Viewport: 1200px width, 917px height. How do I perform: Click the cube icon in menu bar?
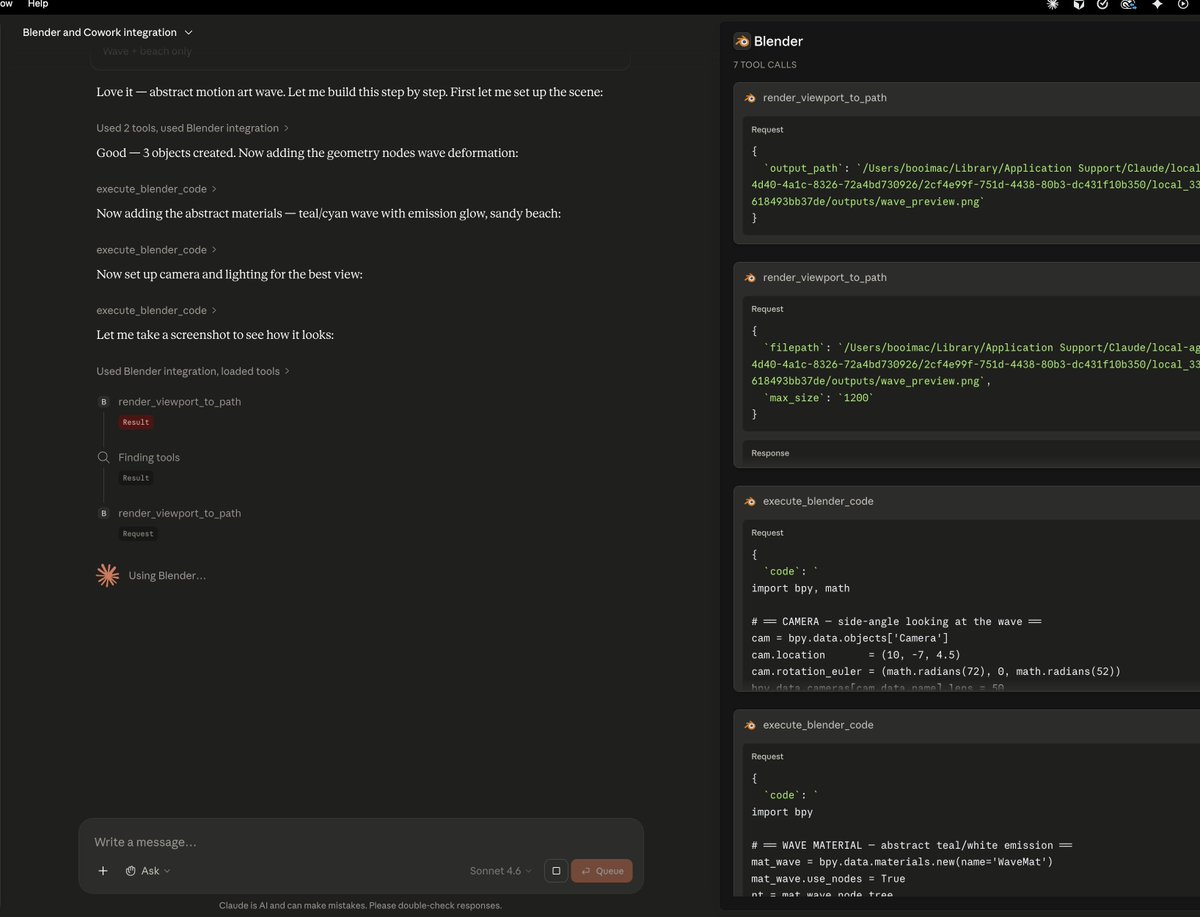(1079, 5)
